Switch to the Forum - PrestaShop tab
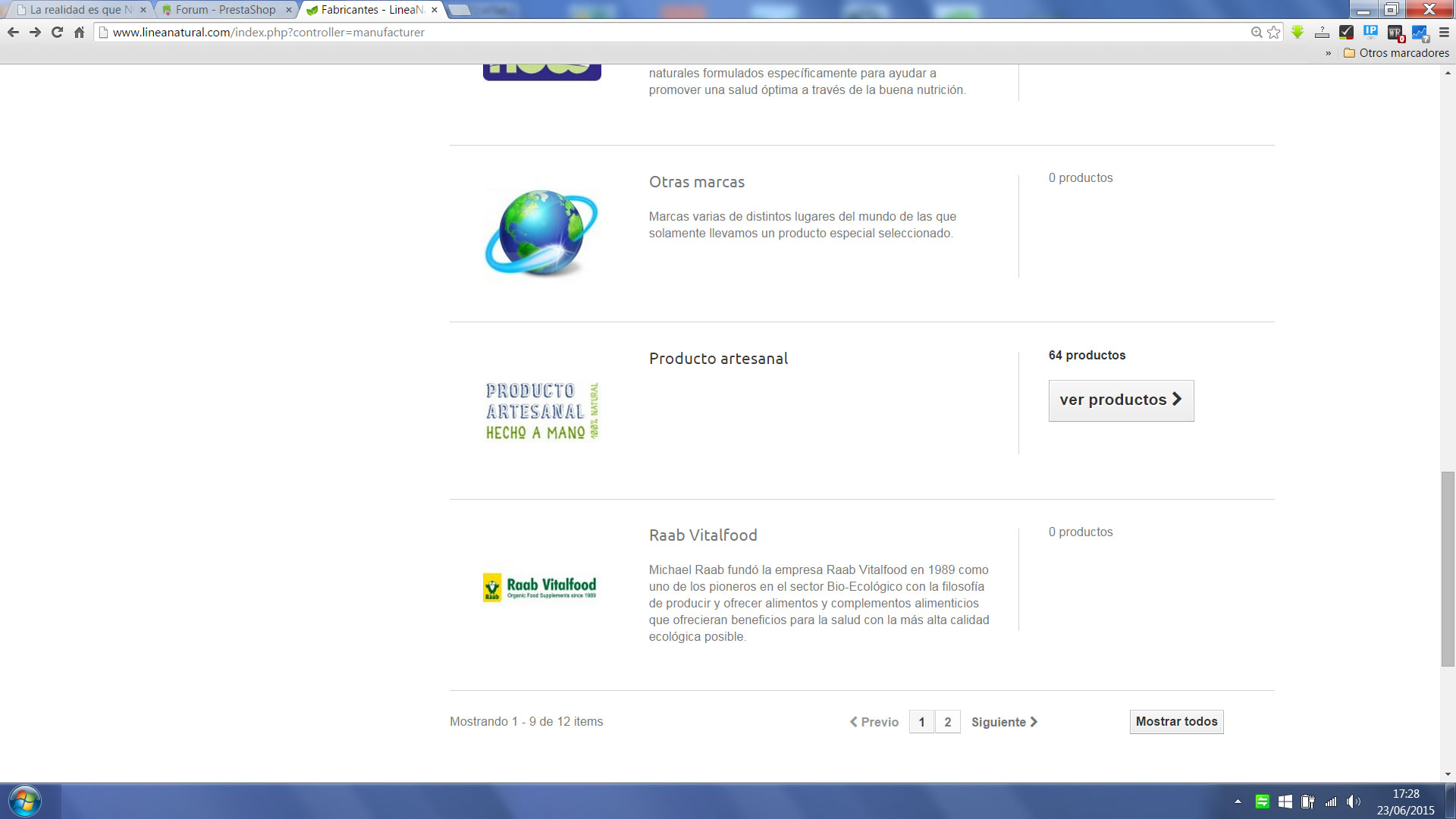 pos(225,10)
